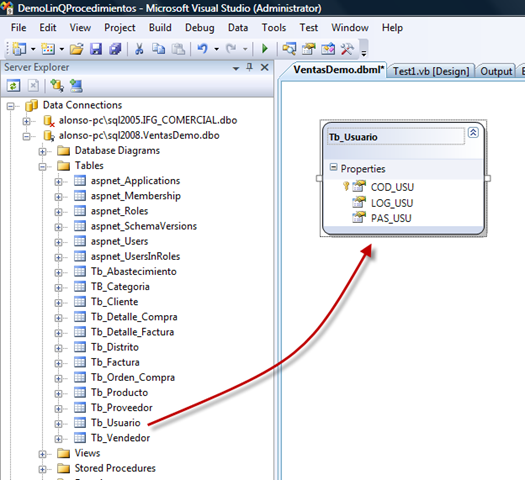The width and height of the screenshot is (525, 480).
Task: Expand the IFG_COMERCIAL.dbo connection node
Action: click(26, 121)
